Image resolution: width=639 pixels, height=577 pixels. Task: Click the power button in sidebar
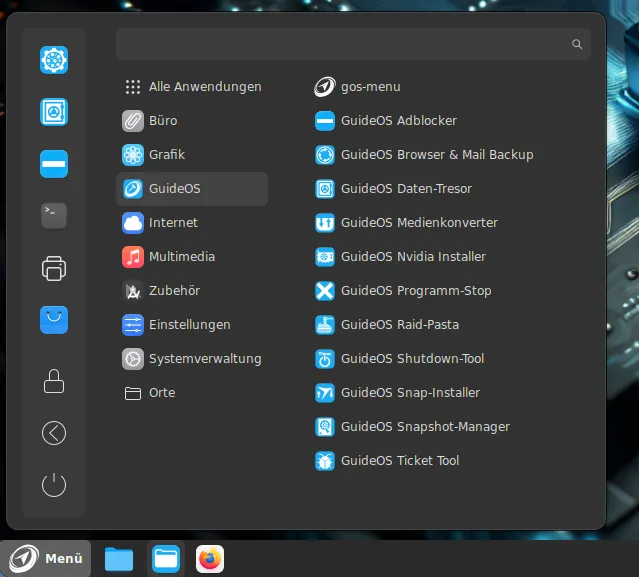54,485
